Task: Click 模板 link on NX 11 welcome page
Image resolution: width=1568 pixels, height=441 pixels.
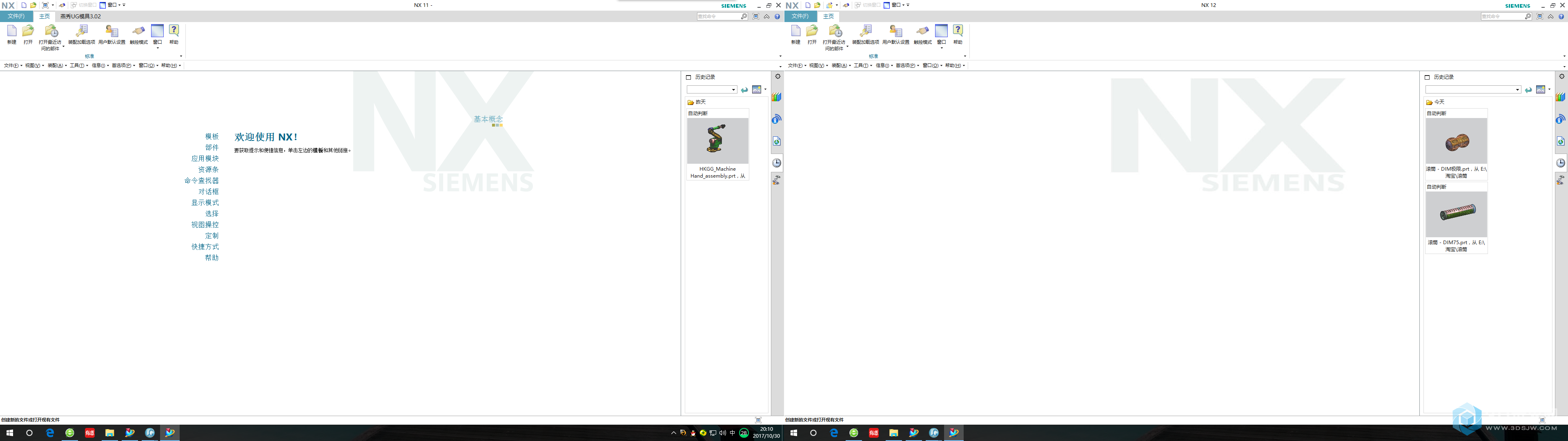Action: coord(212,137)
